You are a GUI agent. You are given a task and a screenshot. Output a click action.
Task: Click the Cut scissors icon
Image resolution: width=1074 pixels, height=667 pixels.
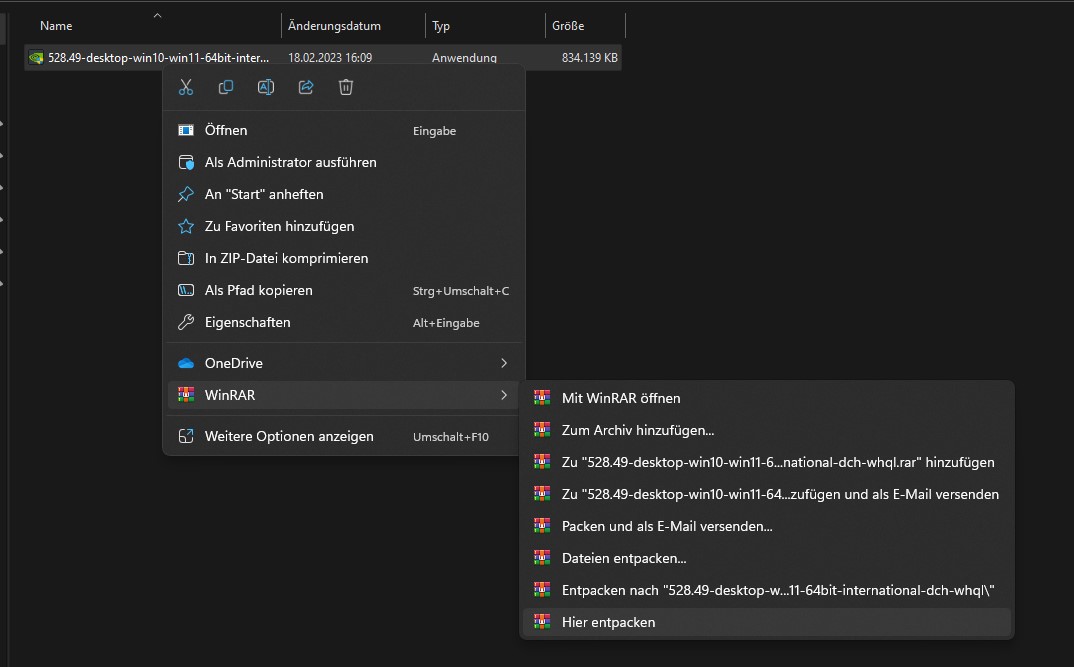click(x=186, y=87)
